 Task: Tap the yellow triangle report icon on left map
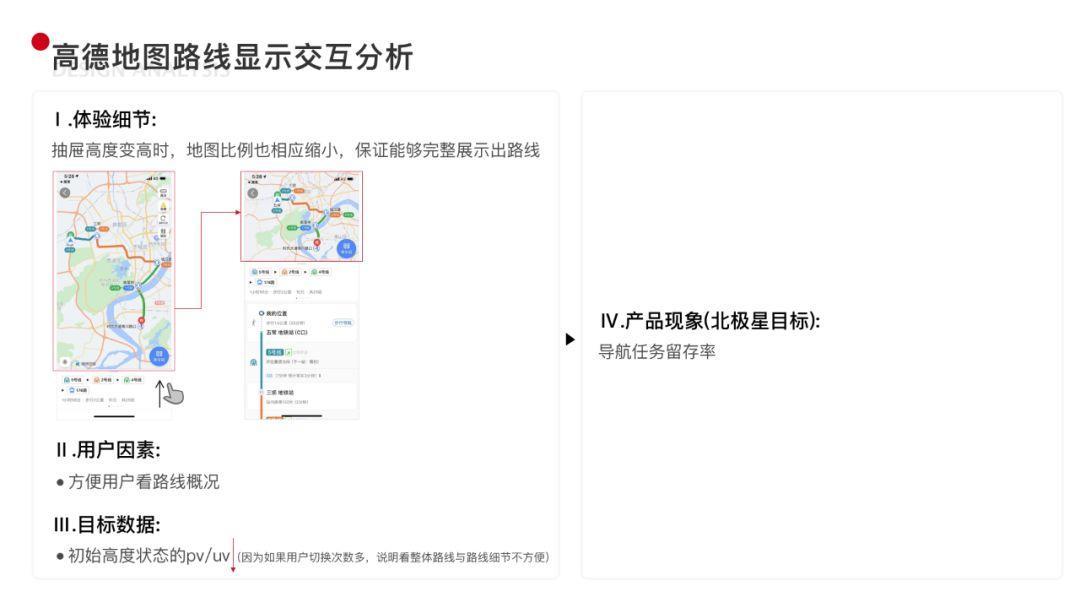tap(163, 207)
